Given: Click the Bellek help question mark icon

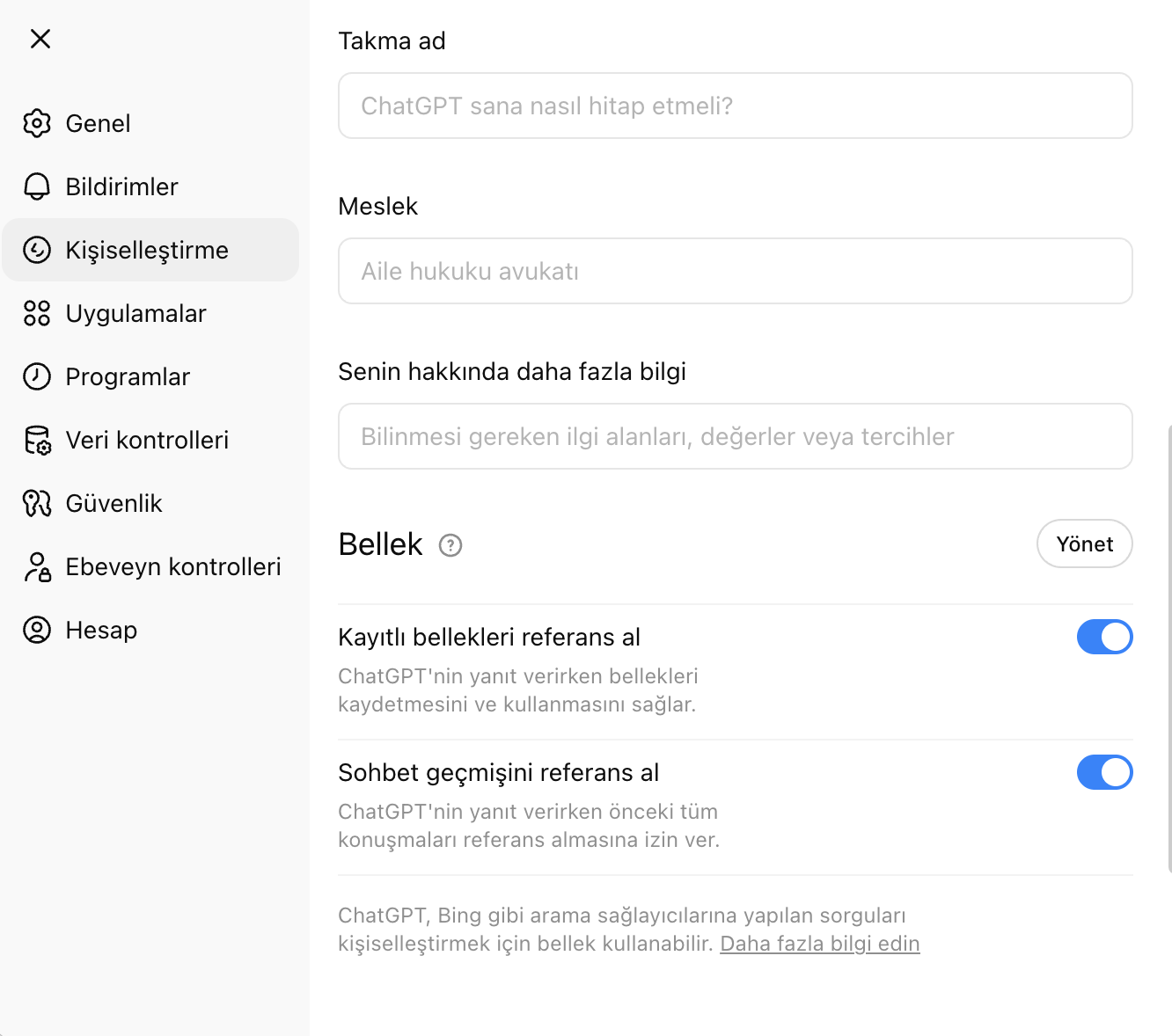Looking at the screenshot, I should click(x=450, y=545).
